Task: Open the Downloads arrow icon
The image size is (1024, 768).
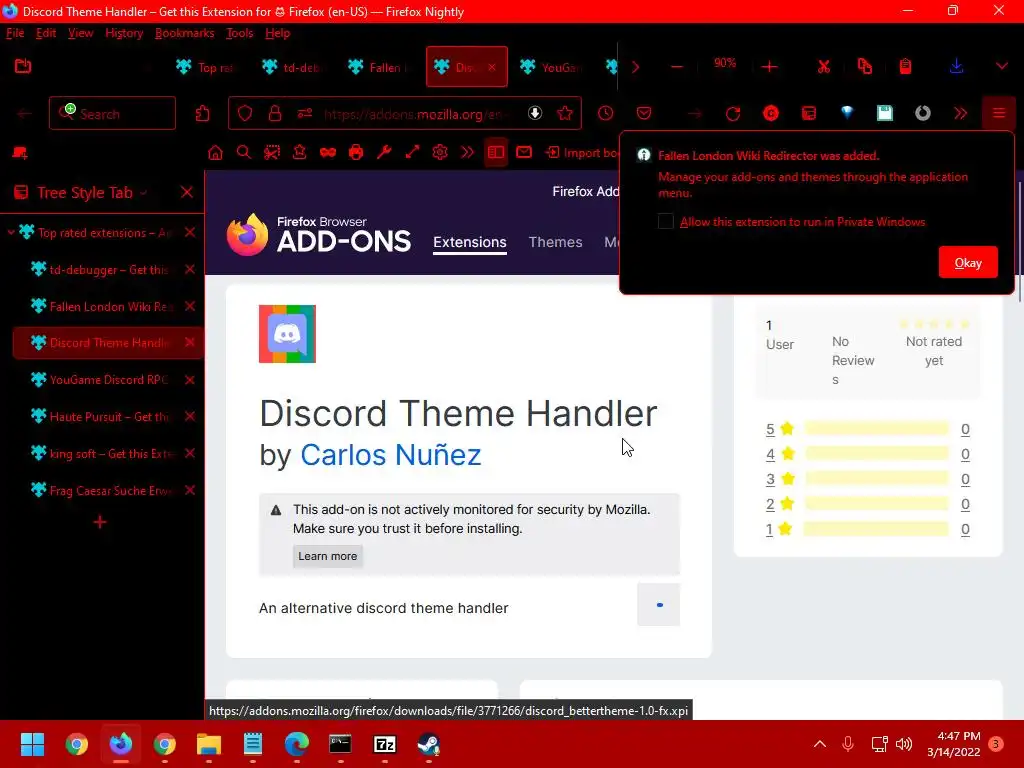Action: [x=956, y=67]
